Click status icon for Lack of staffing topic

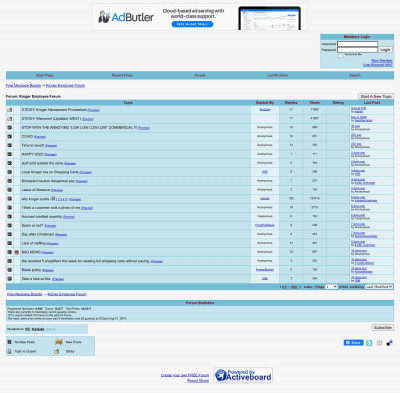[10, 243]
